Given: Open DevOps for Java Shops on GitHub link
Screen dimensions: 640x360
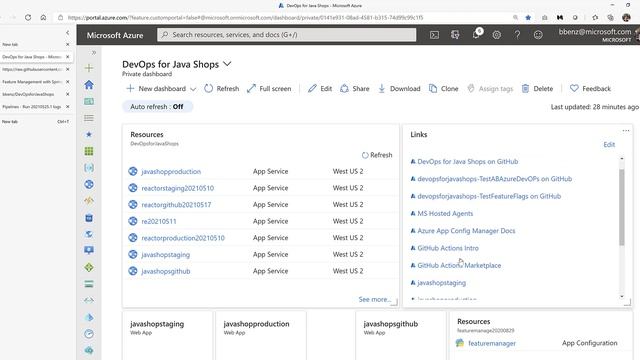Looking at the screenshot, I should point(468,162).
